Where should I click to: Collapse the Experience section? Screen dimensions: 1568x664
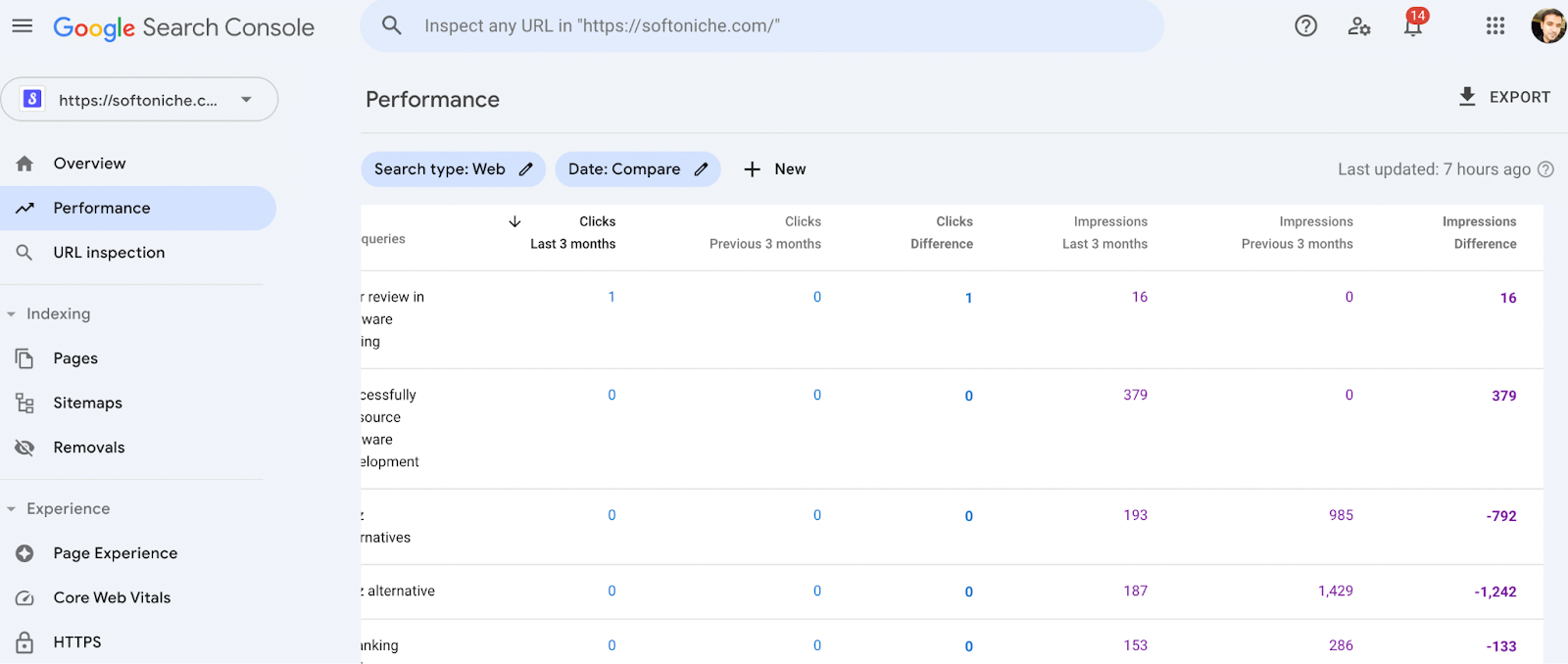pos(12,509)
